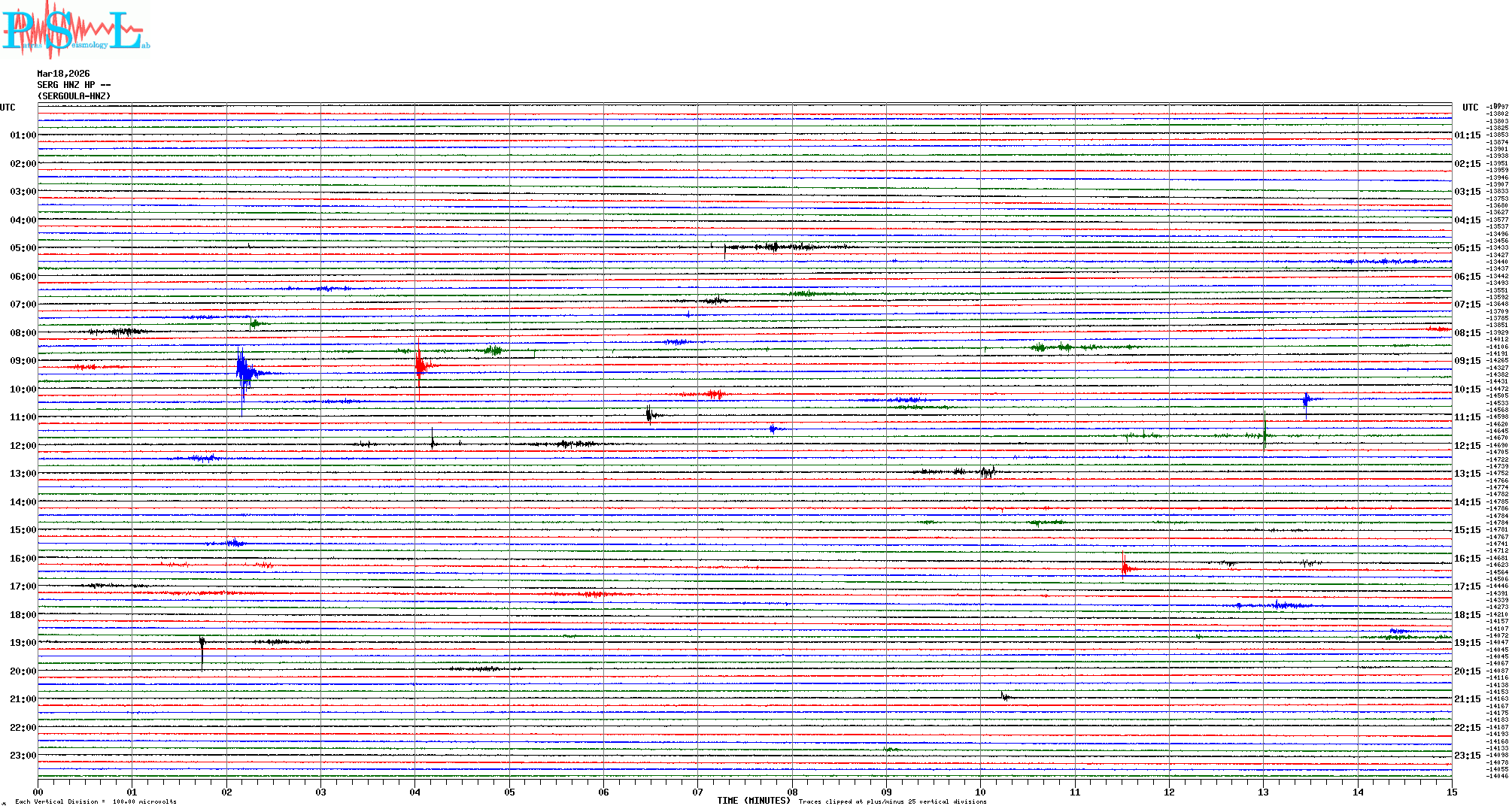1512x812 pixels.
Task: Click the 09:00 hour label on left axis
Action: click(x=23, y=361)
